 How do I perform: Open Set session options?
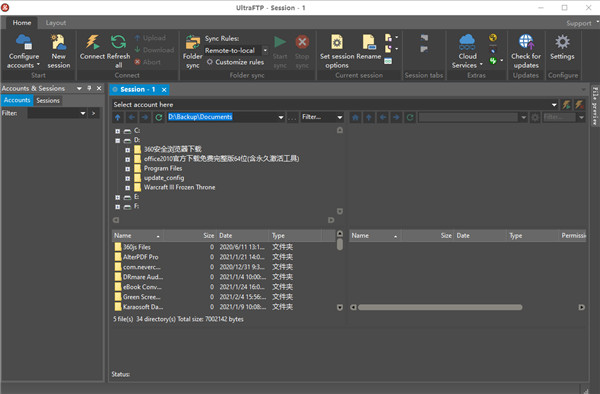(x=337, y=51)
